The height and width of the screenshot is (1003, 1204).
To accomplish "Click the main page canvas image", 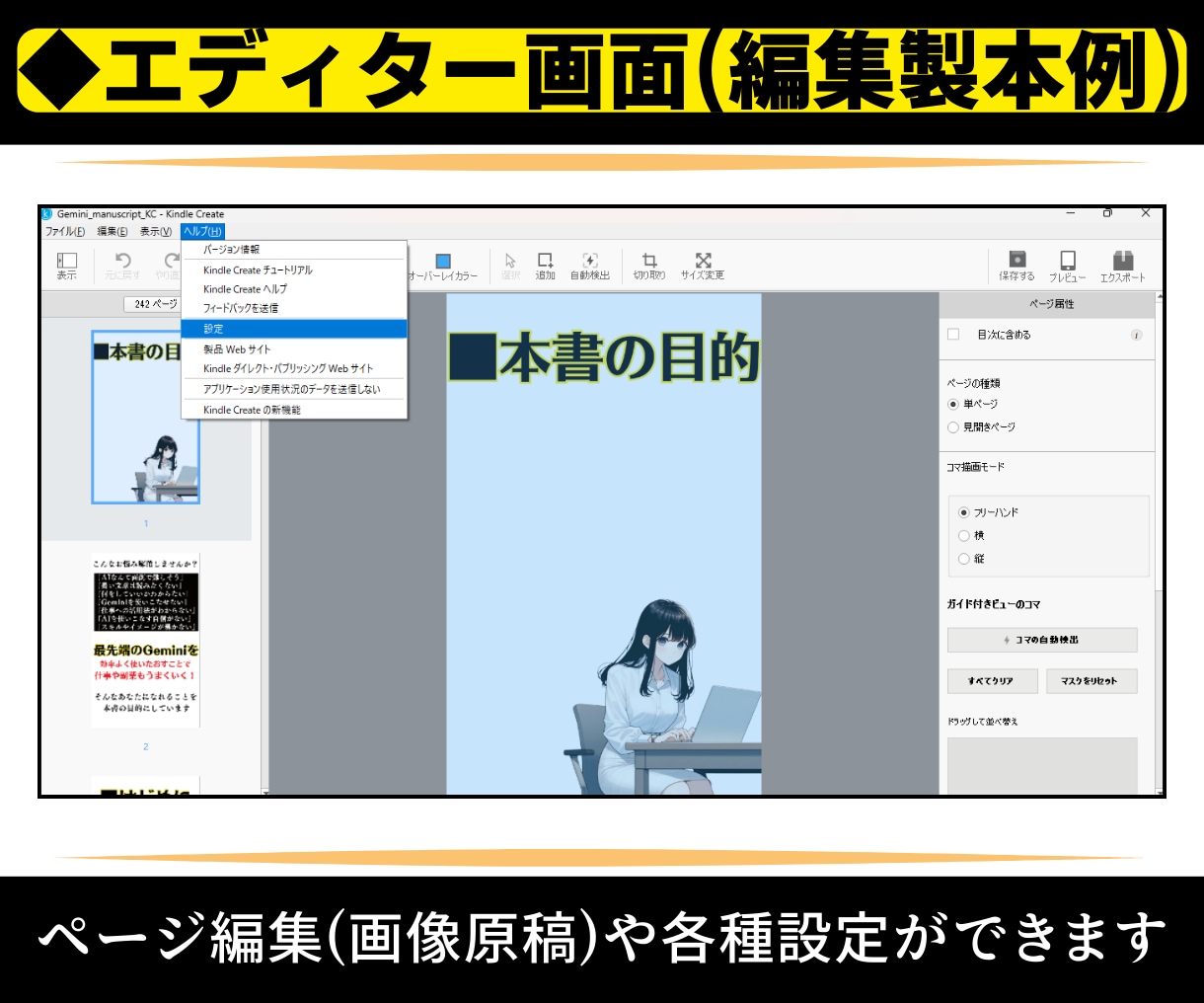I will pyautogui.click(x=604, y=544).
